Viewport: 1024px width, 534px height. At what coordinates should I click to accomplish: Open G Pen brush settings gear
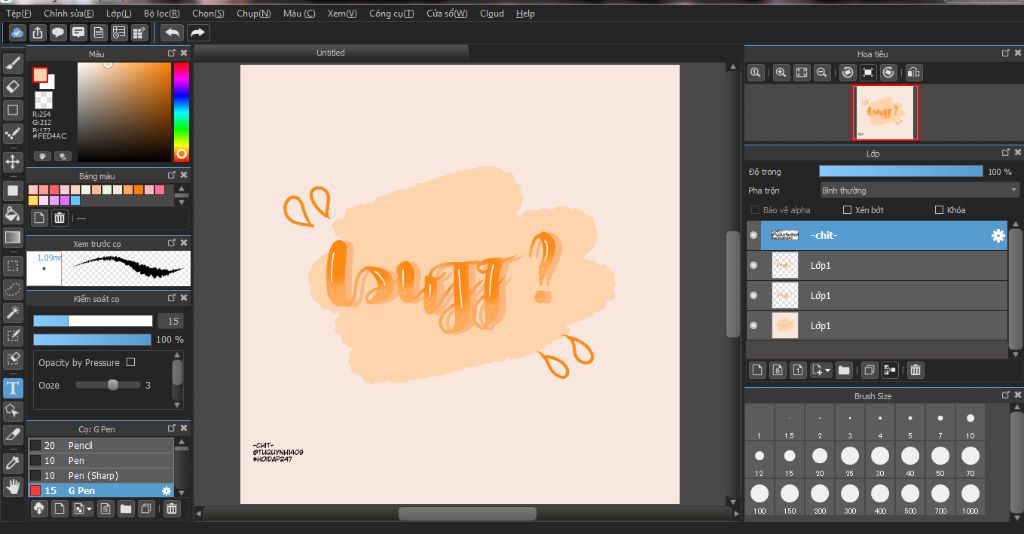coord(167,491)
